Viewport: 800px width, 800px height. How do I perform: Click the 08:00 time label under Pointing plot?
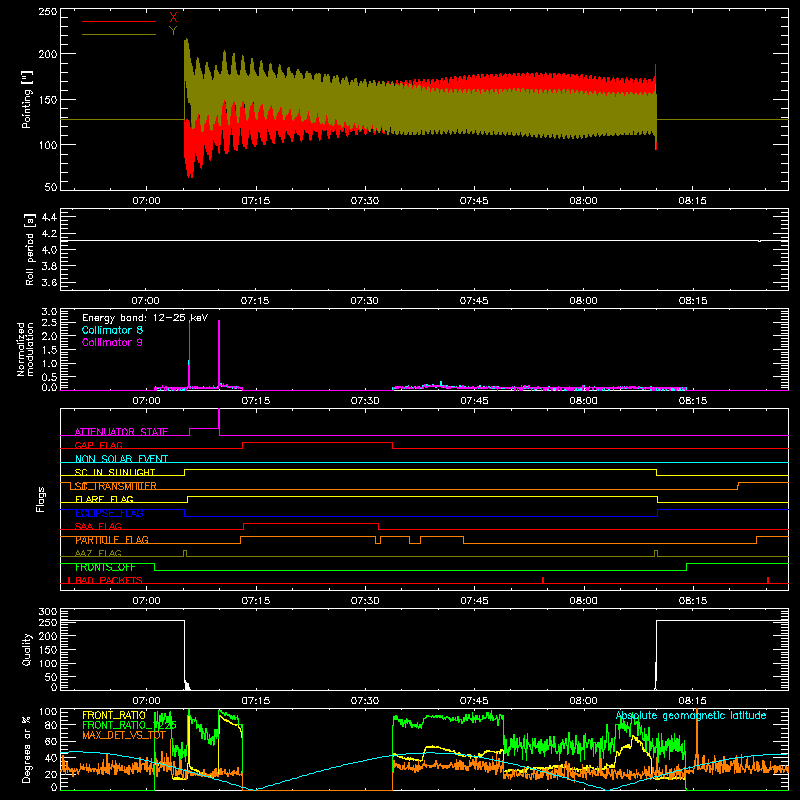pos(583,201)
